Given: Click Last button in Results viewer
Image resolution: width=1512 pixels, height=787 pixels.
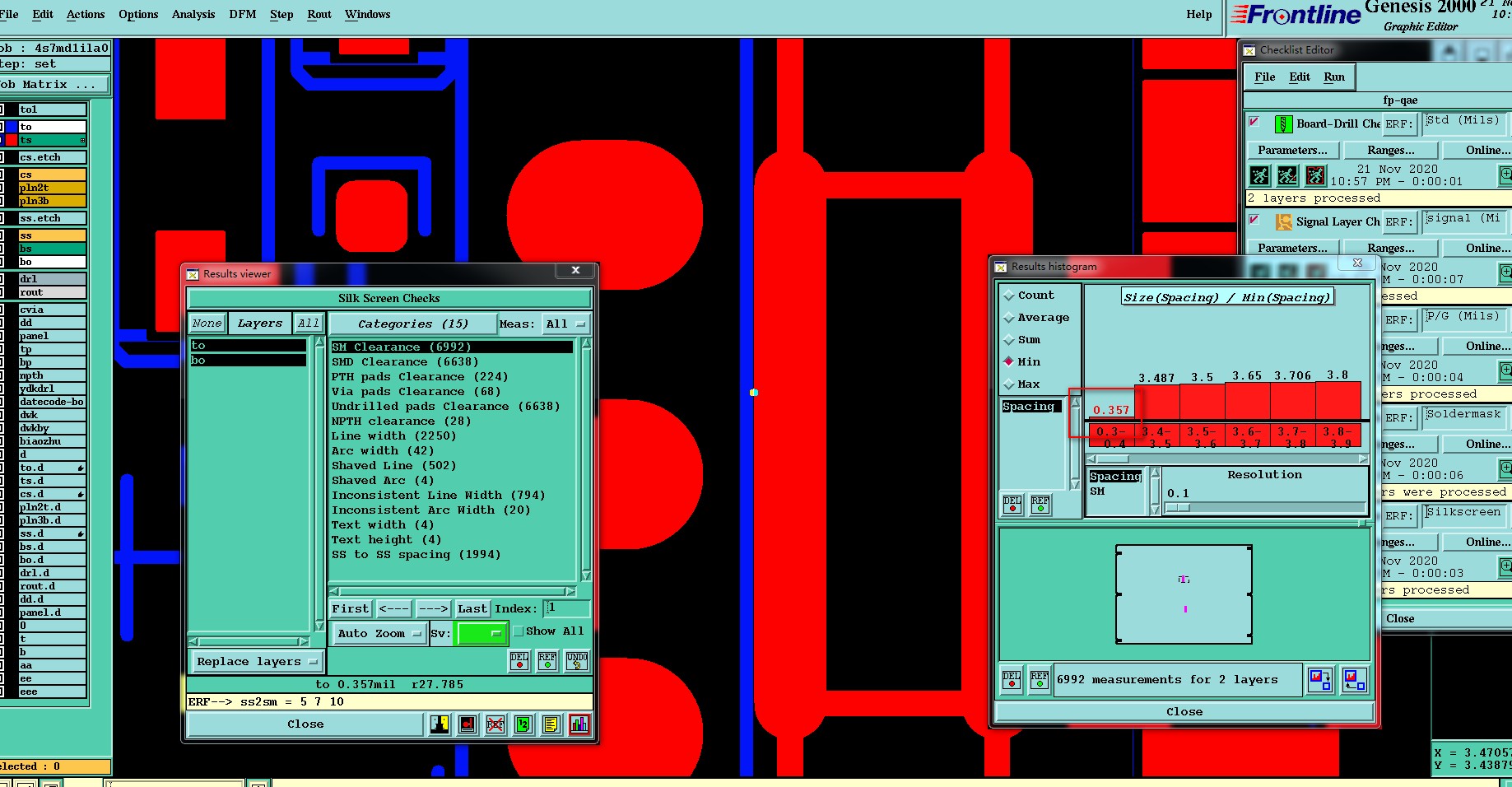Looking at the screenshot, I should (472, 609).
